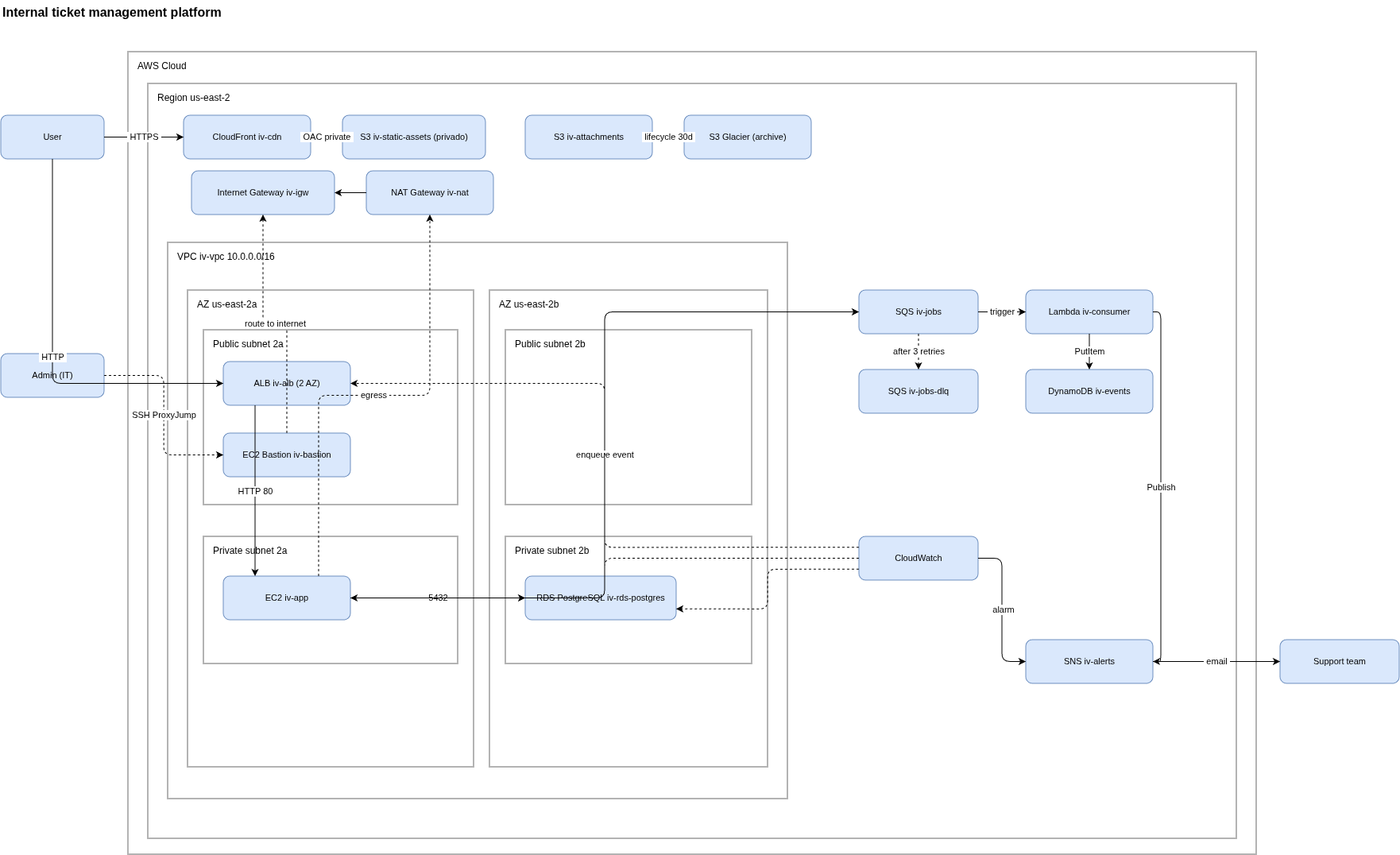Click the 'AWS Cloud' container label
1400x855 pixels.
tap(162, 66)
